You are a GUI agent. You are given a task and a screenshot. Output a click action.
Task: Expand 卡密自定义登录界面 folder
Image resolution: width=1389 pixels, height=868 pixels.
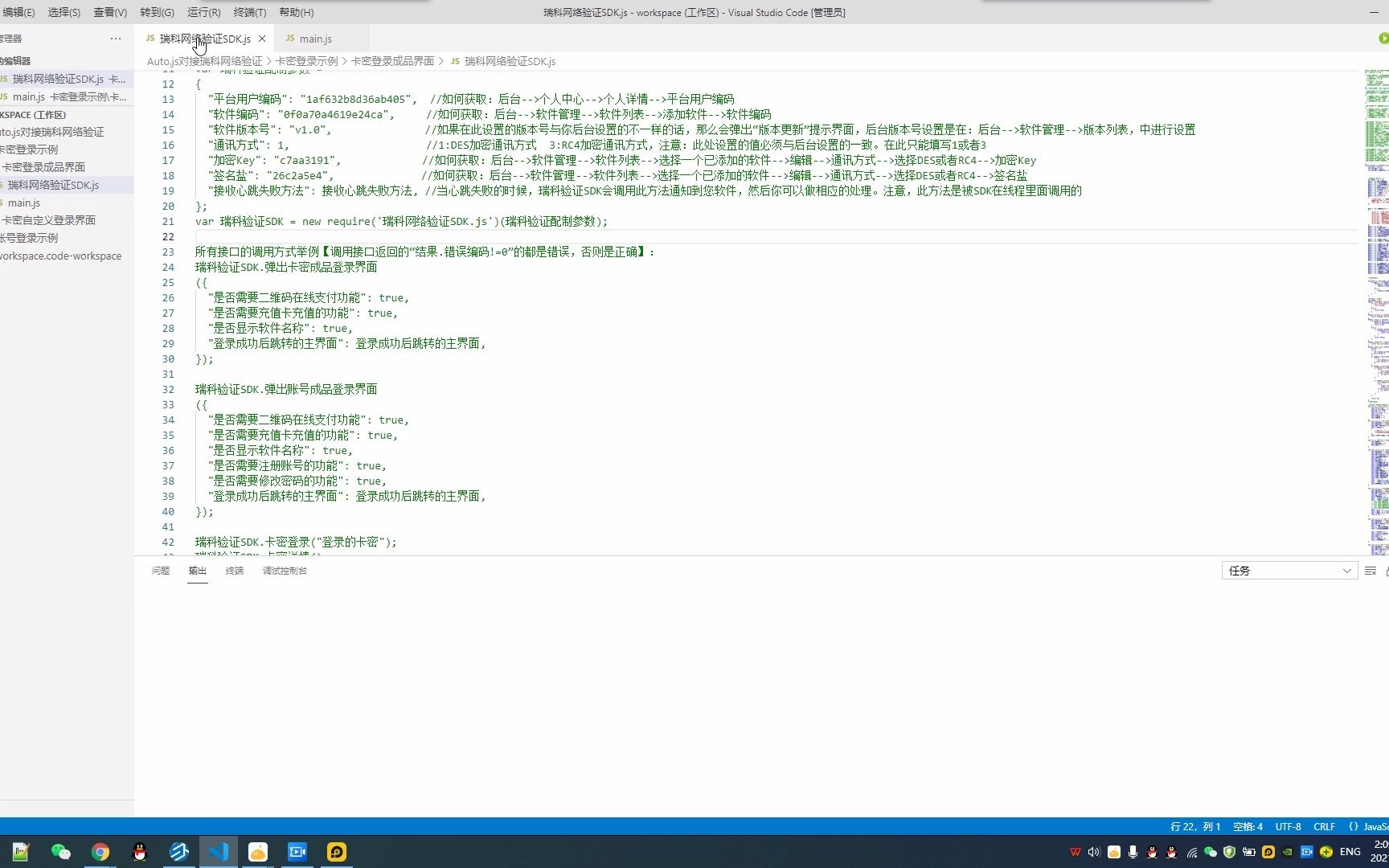pos(67,220)
